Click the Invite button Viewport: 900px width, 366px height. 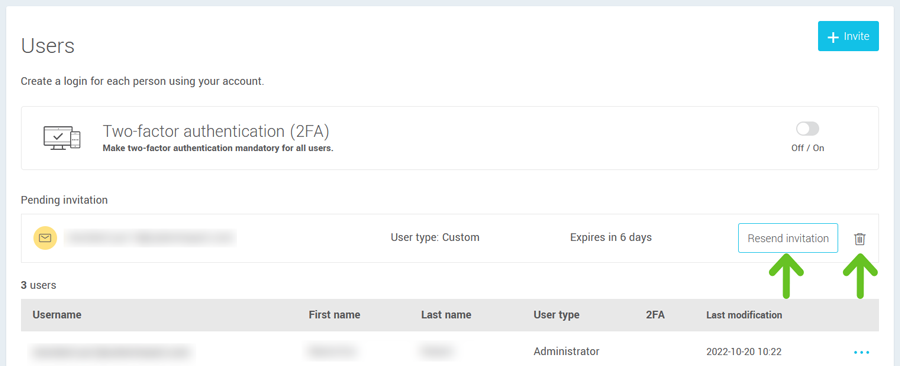[x=848, y=36]
